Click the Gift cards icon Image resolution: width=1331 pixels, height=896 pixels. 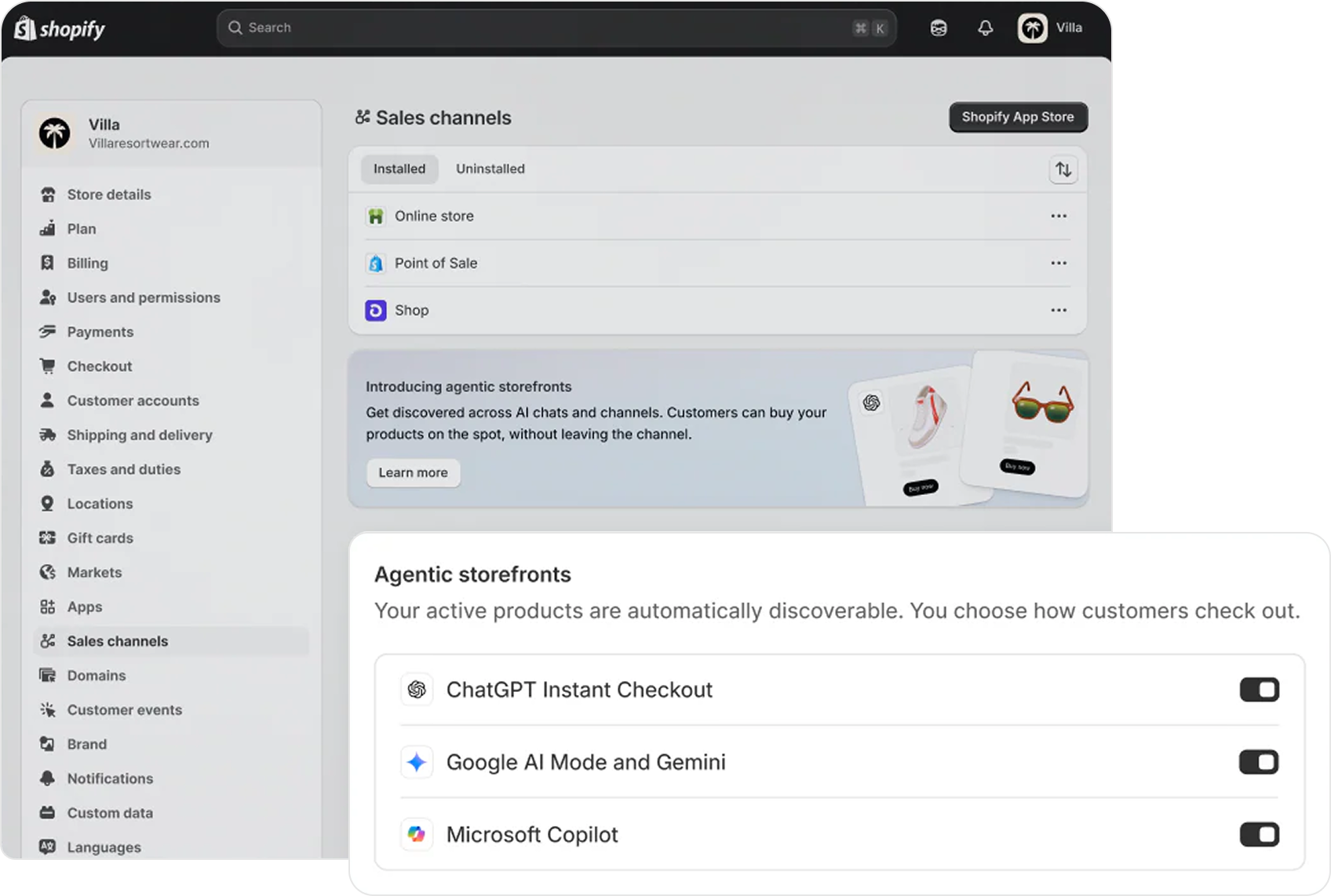pos(48,538)
